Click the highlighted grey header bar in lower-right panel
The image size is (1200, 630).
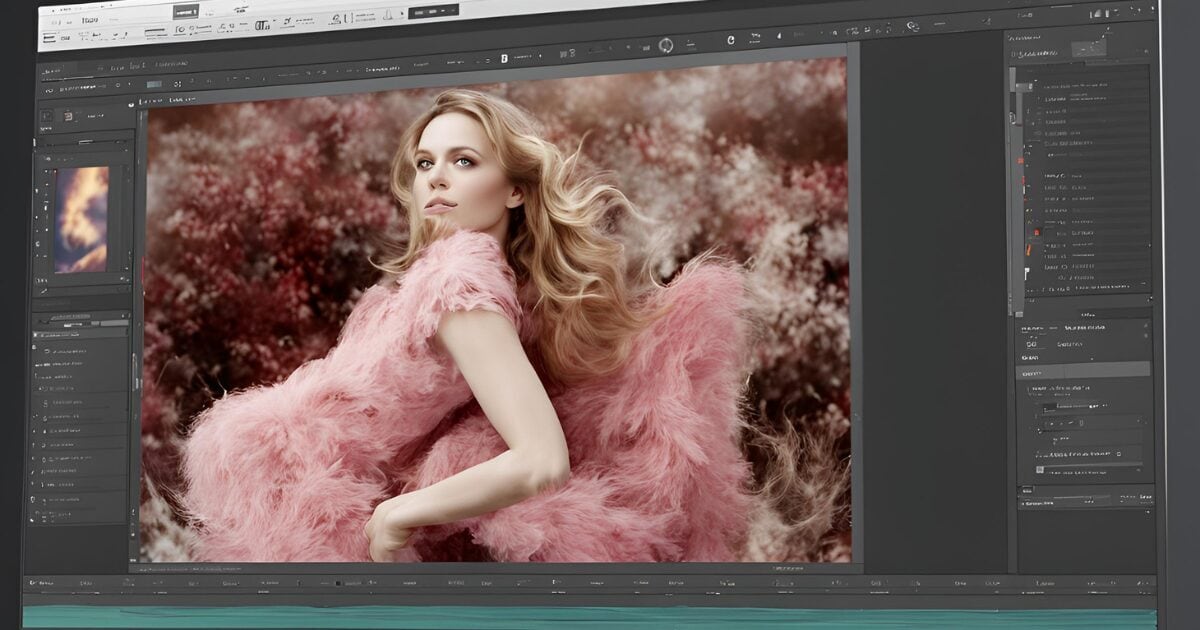[1084, 371]
